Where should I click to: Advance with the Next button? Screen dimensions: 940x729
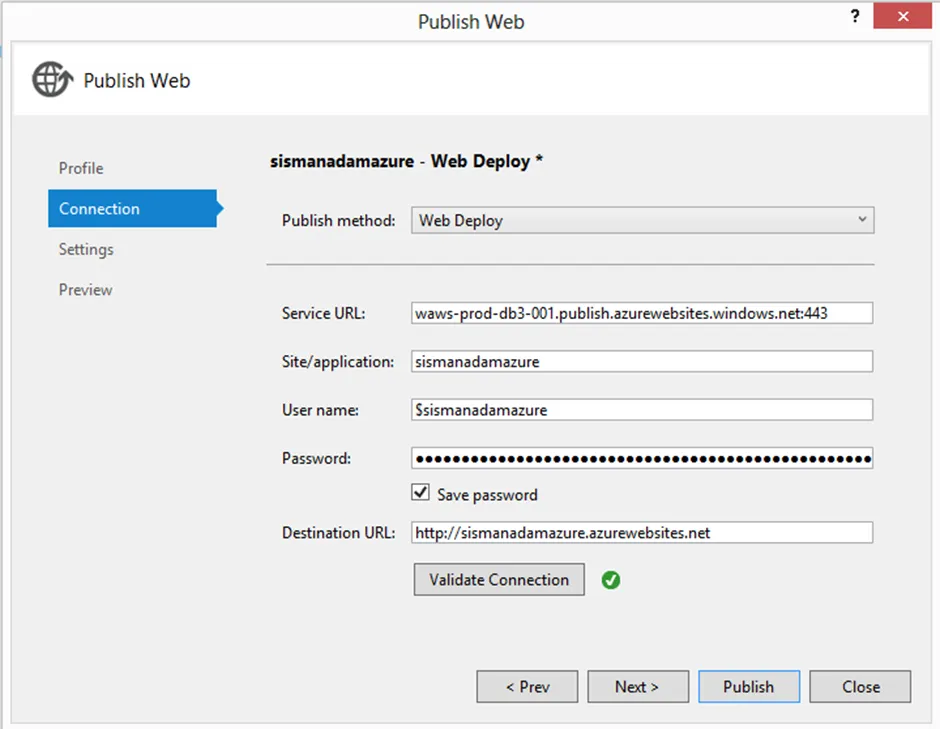click(x=638, y=686)
